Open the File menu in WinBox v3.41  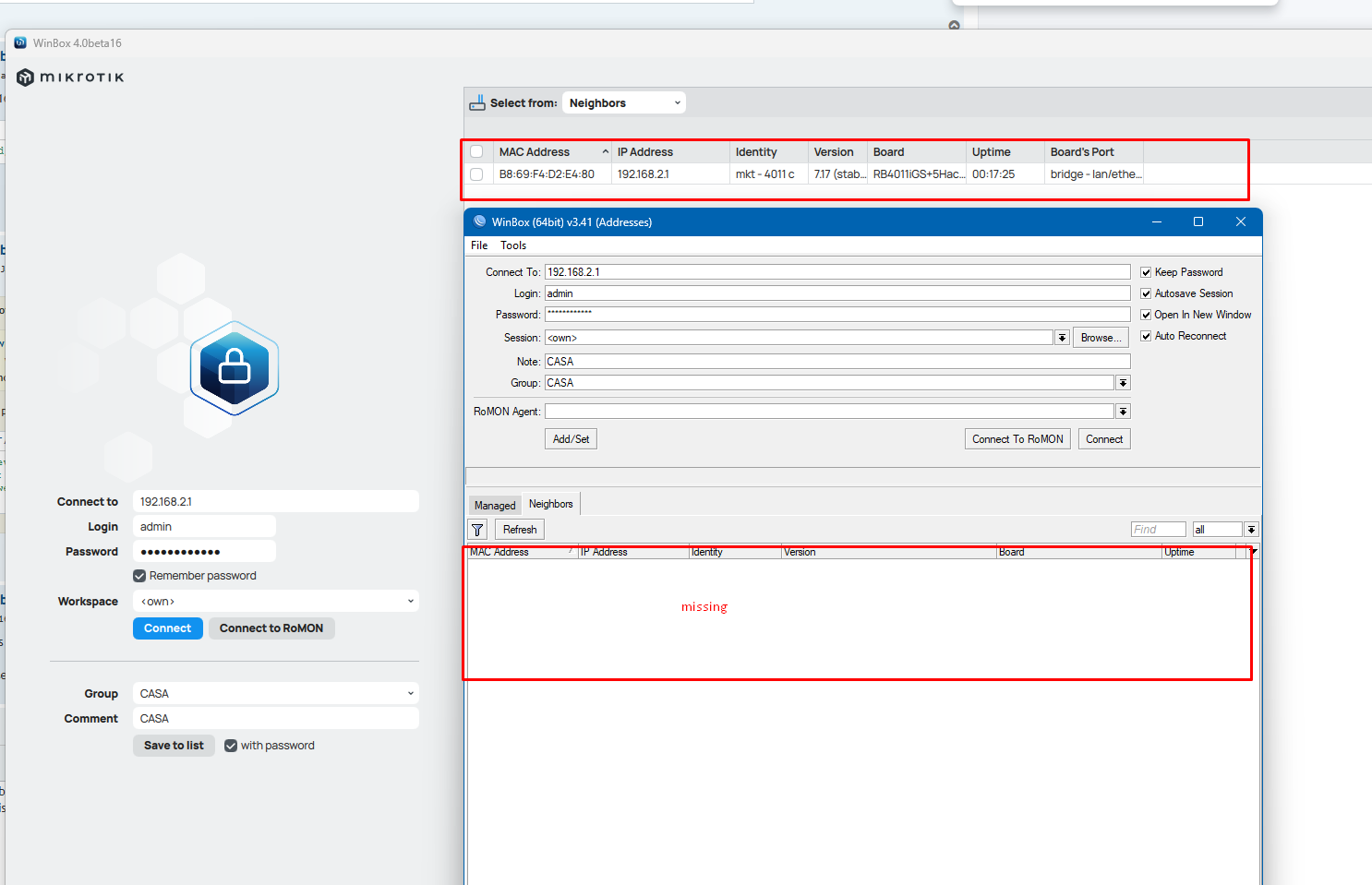[479, 245]
